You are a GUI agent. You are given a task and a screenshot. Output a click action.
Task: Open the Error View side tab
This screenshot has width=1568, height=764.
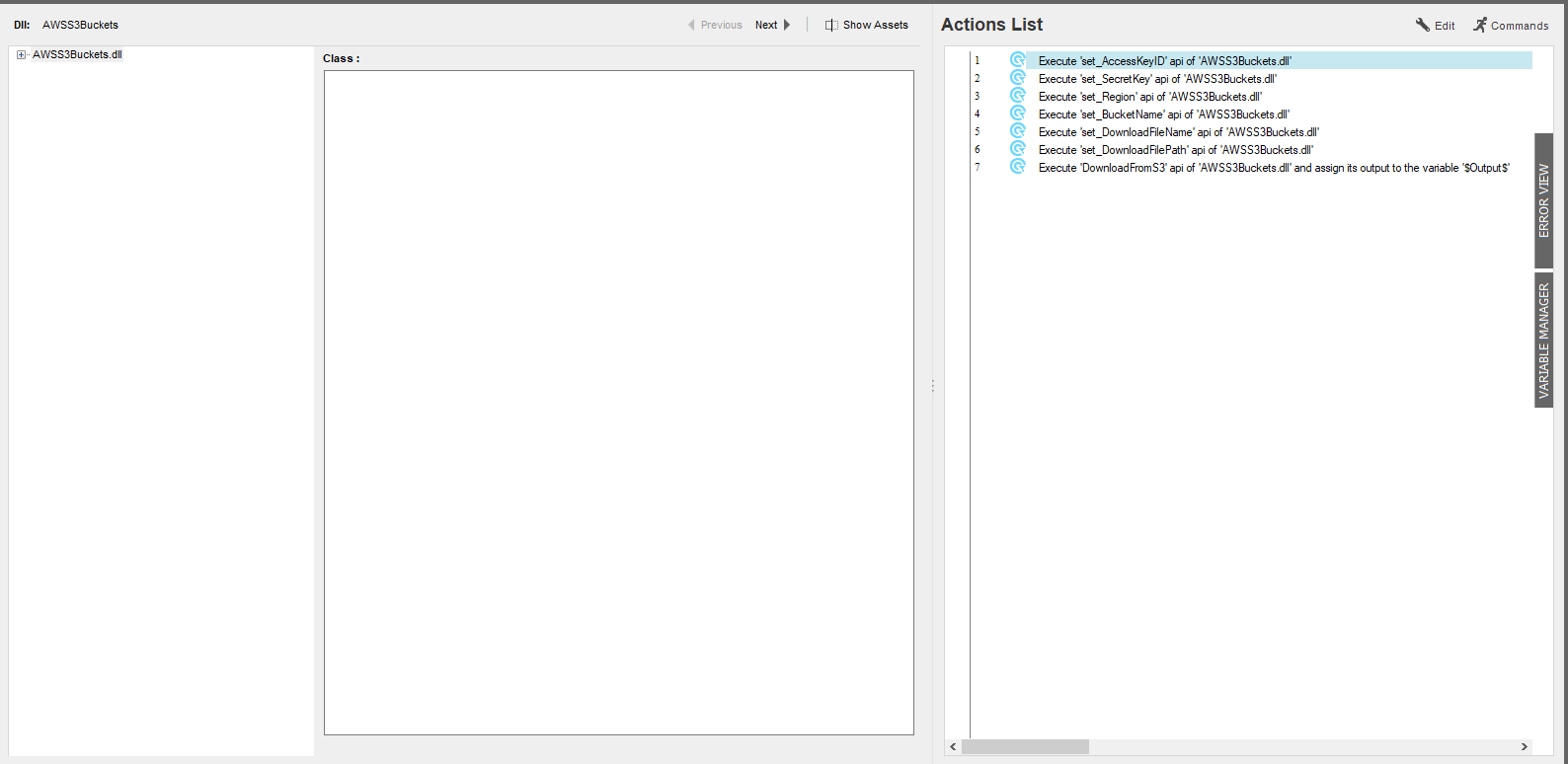(1544, 200)
